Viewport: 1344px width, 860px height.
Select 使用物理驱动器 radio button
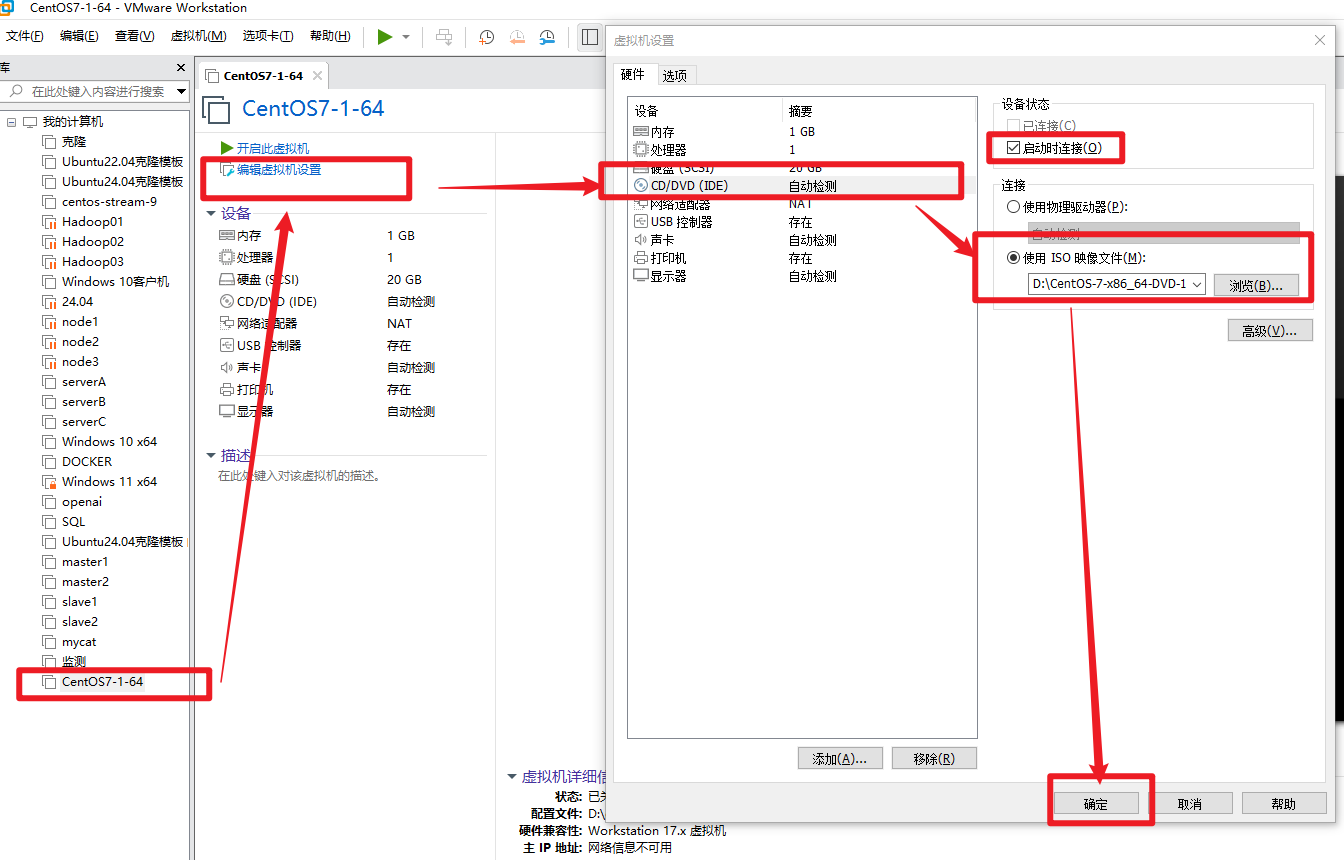click(x=1013, y=207)
